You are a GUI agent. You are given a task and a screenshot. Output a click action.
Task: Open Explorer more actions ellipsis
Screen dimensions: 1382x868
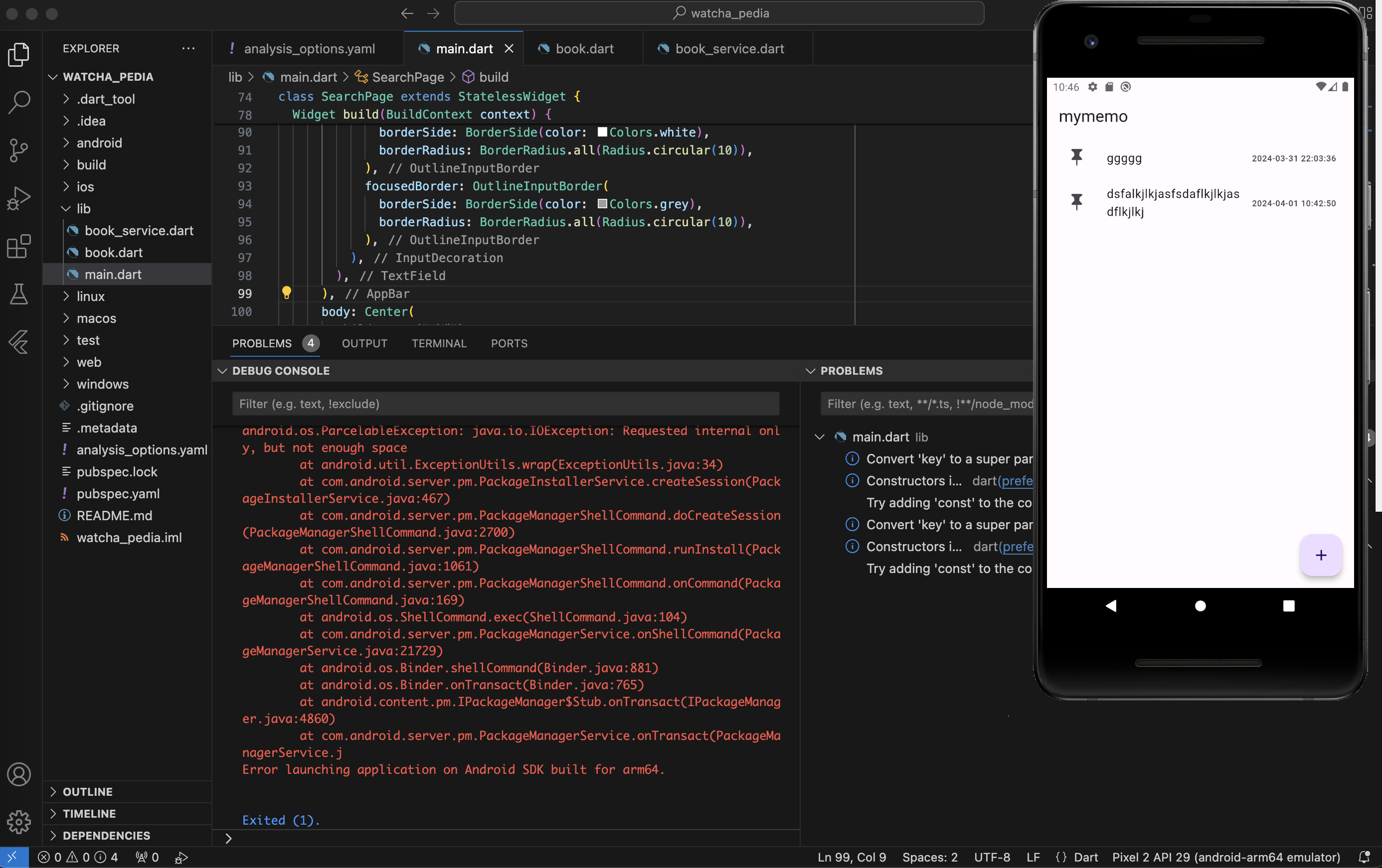pos(188,48)
